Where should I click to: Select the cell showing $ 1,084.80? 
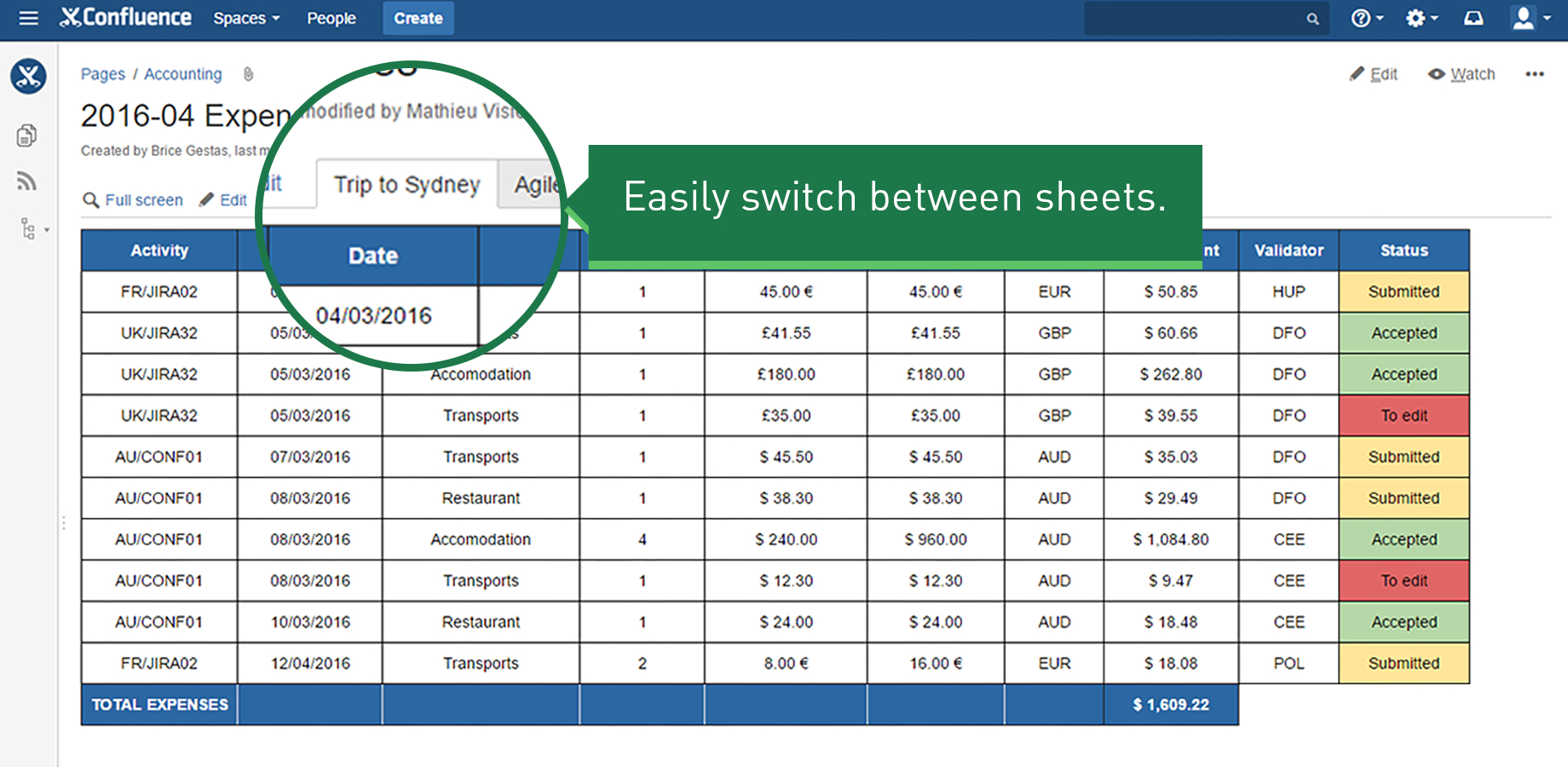tap(1171, 539)
